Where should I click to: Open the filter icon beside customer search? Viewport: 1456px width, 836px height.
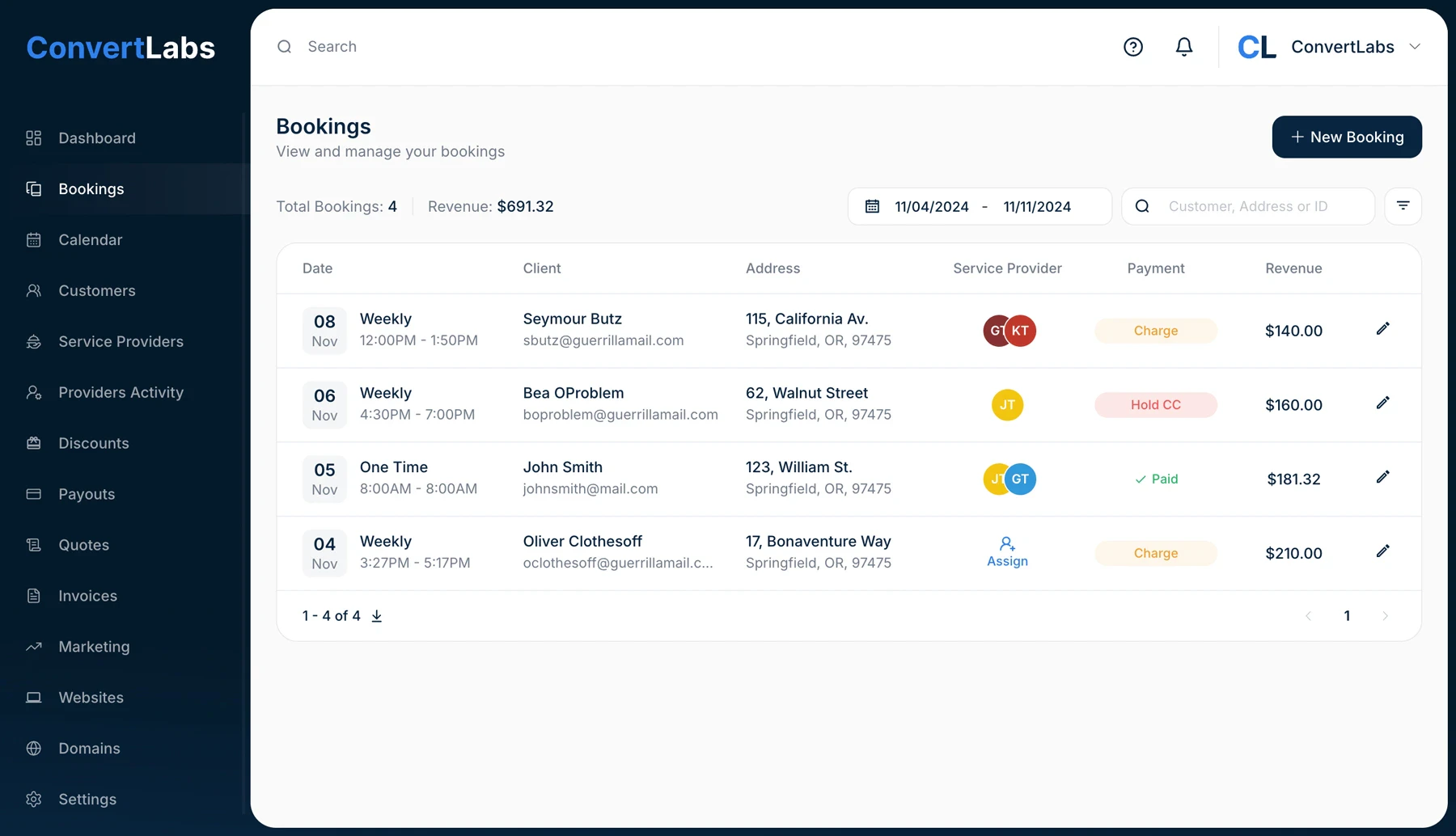[x=1403, y=206]
